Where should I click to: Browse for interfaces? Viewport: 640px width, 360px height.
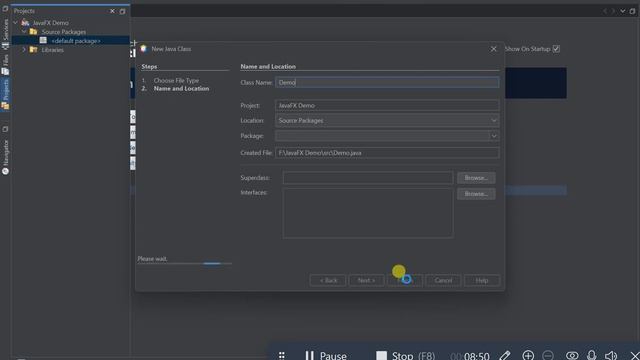[476, 194]
